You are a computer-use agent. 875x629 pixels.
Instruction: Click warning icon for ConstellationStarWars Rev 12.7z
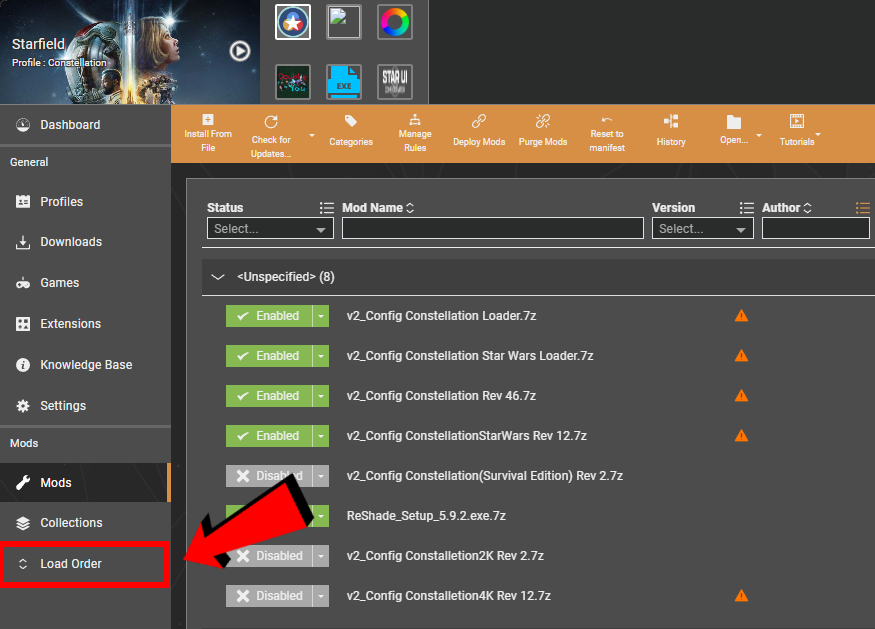741,436
